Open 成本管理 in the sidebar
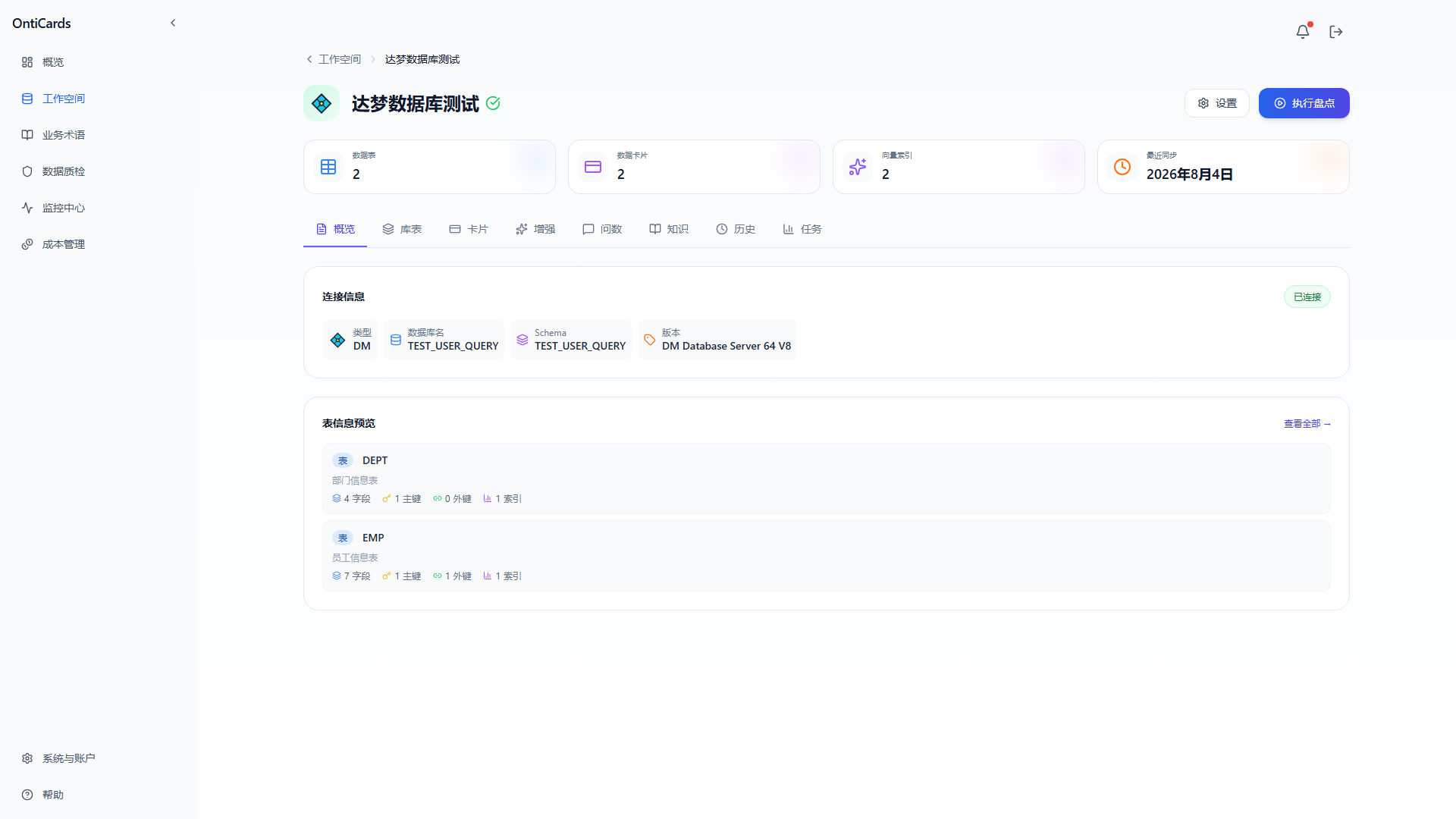The height and width of the screenshot is (819, 1456). pos(99,244)
